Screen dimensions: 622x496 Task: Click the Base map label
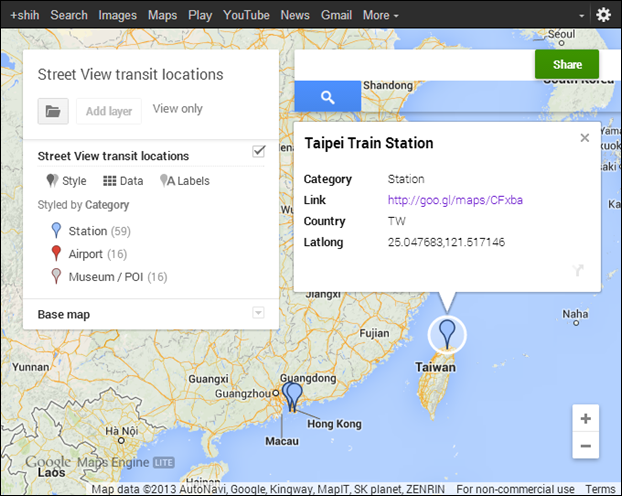[x=63, y=314]
